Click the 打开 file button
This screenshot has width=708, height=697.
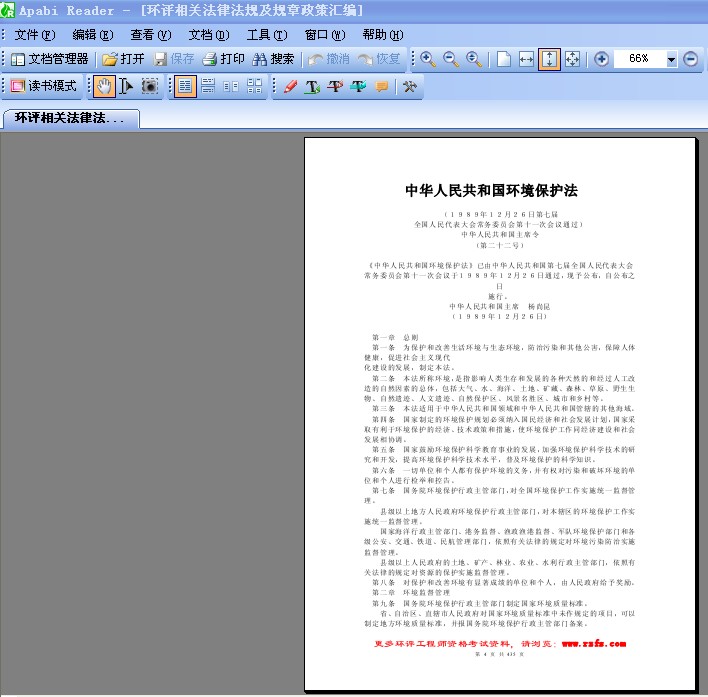tap(123, 59)
